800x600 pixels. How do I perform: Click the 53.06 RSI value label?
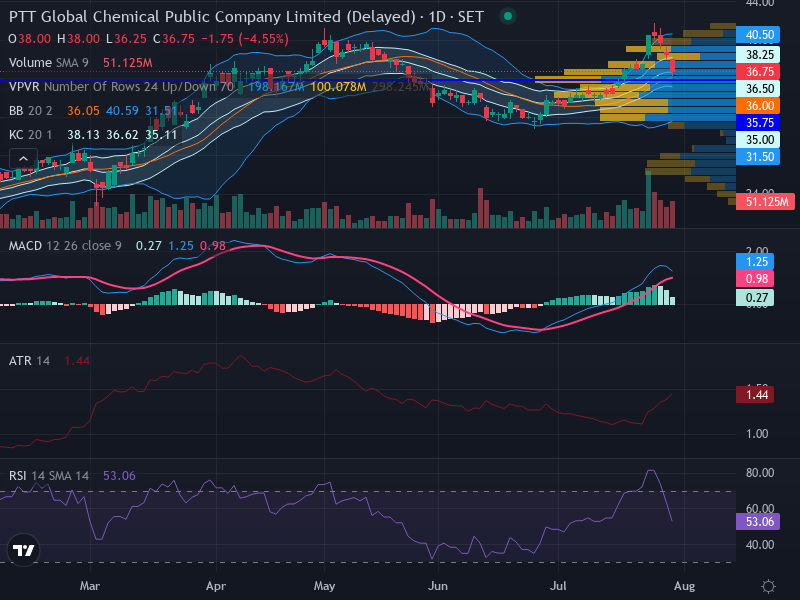point(758,521)
